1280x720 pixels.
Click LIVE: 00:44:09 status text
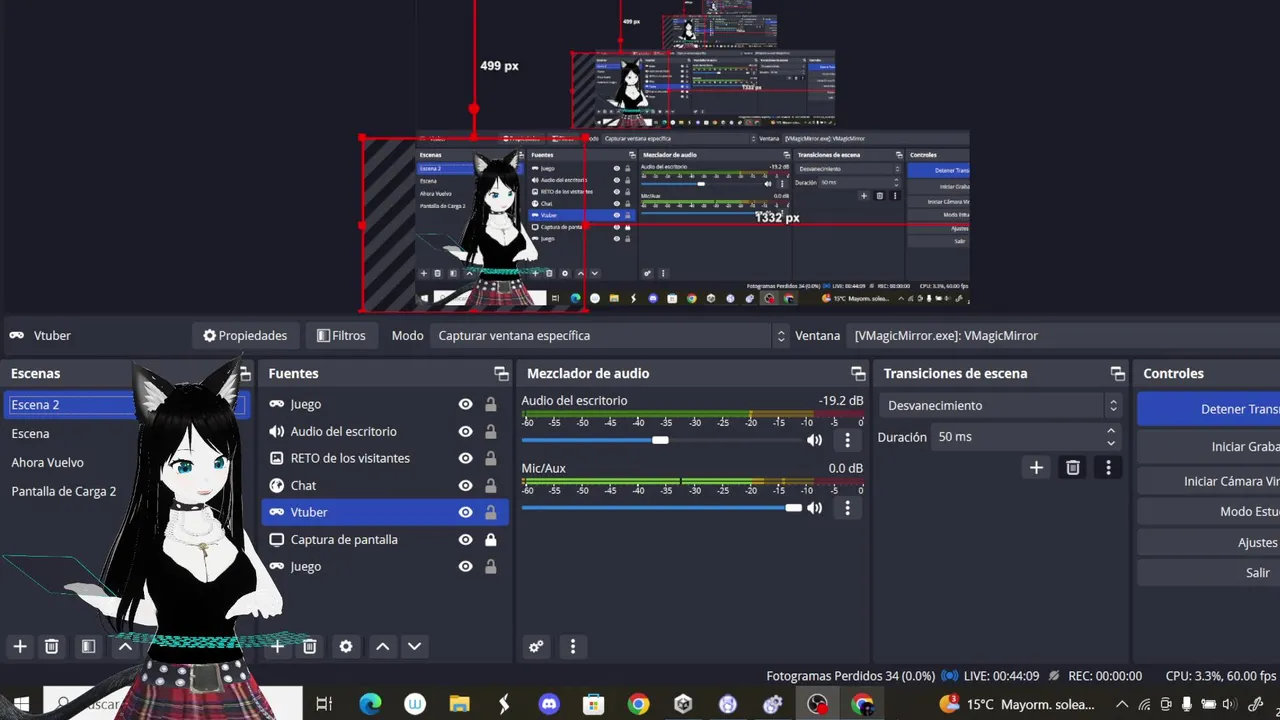pyautogui.click(x=1001, y=676)
